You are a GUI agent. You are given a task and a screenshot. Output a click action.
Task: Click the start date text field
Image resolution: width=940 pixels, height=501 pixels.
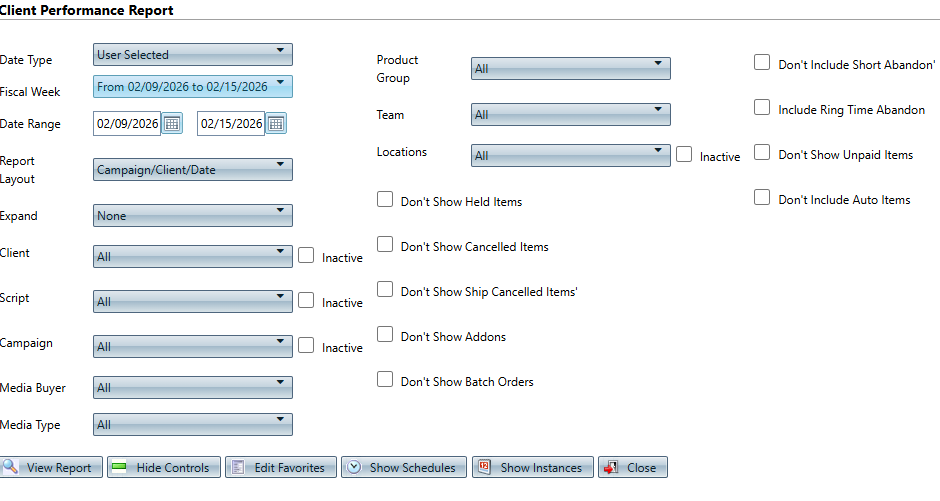pyautogui.click(x=127, y=124)
